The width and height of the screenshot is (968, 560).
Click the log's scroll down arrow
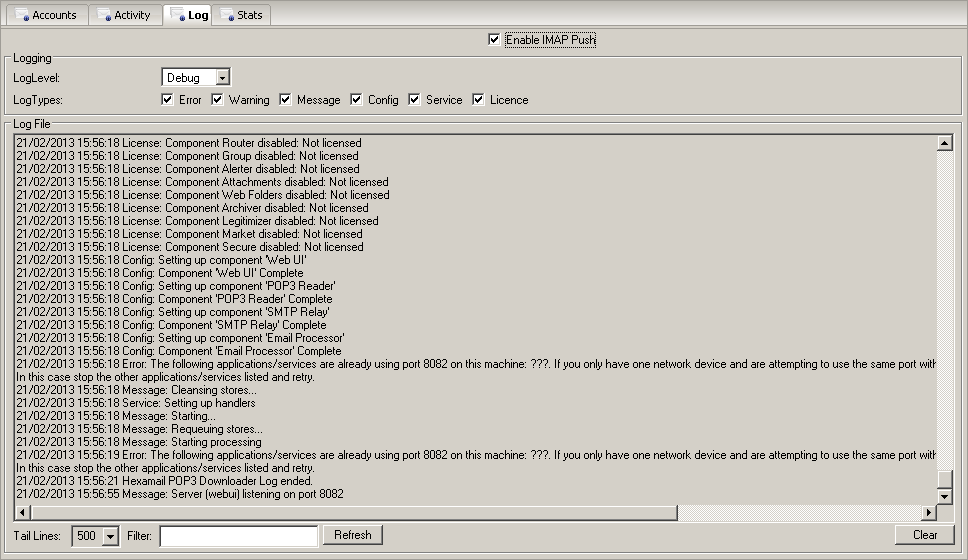coord(944,496)
